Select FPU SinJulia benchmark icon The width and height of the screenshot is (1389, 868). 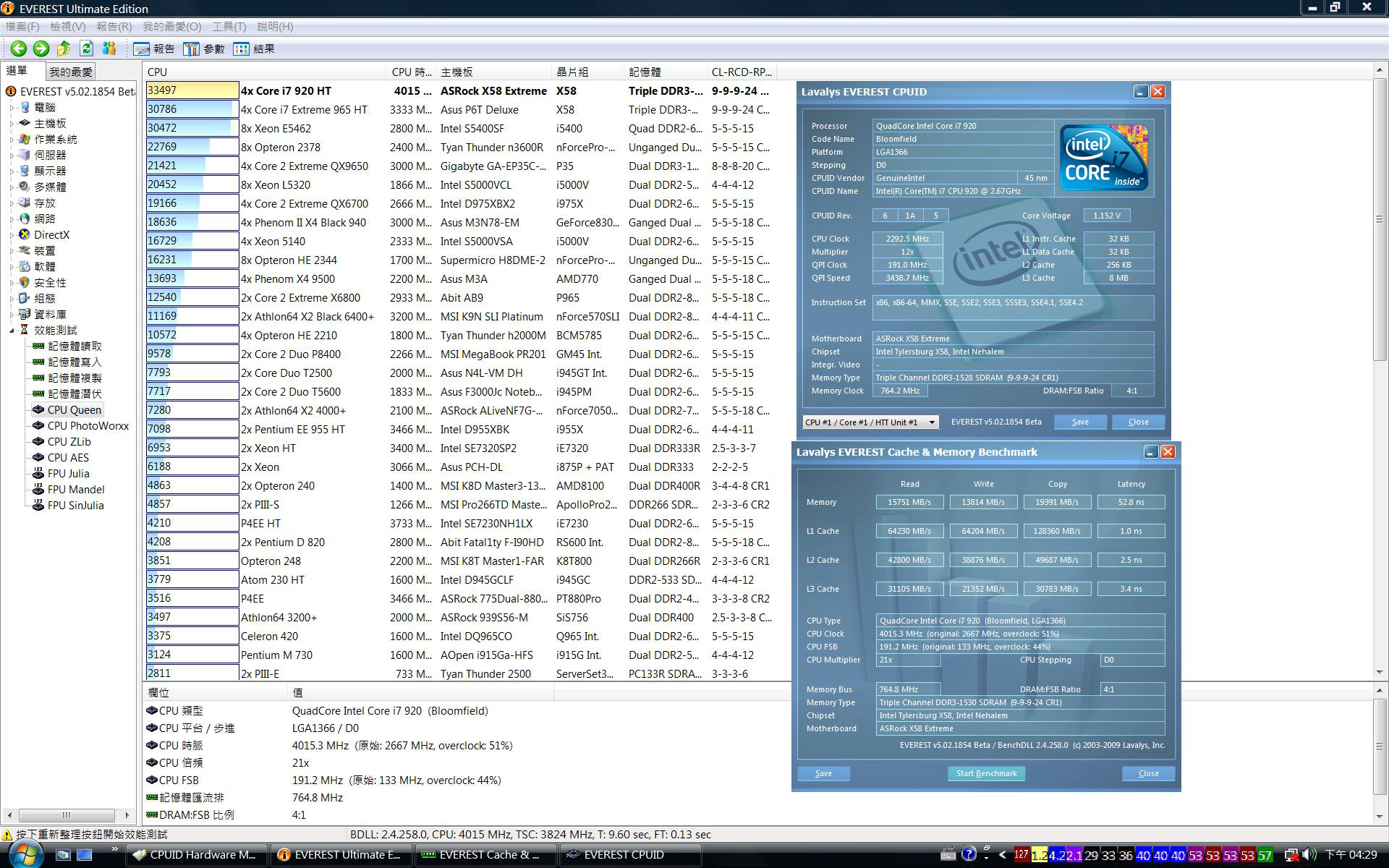pyautogui.click(x=38, y=505)
